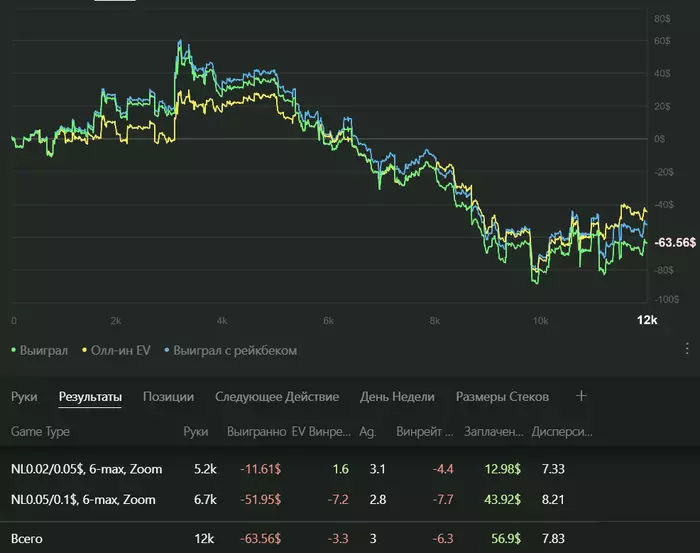Open the three-dot chart options menu

coord(687,349)
